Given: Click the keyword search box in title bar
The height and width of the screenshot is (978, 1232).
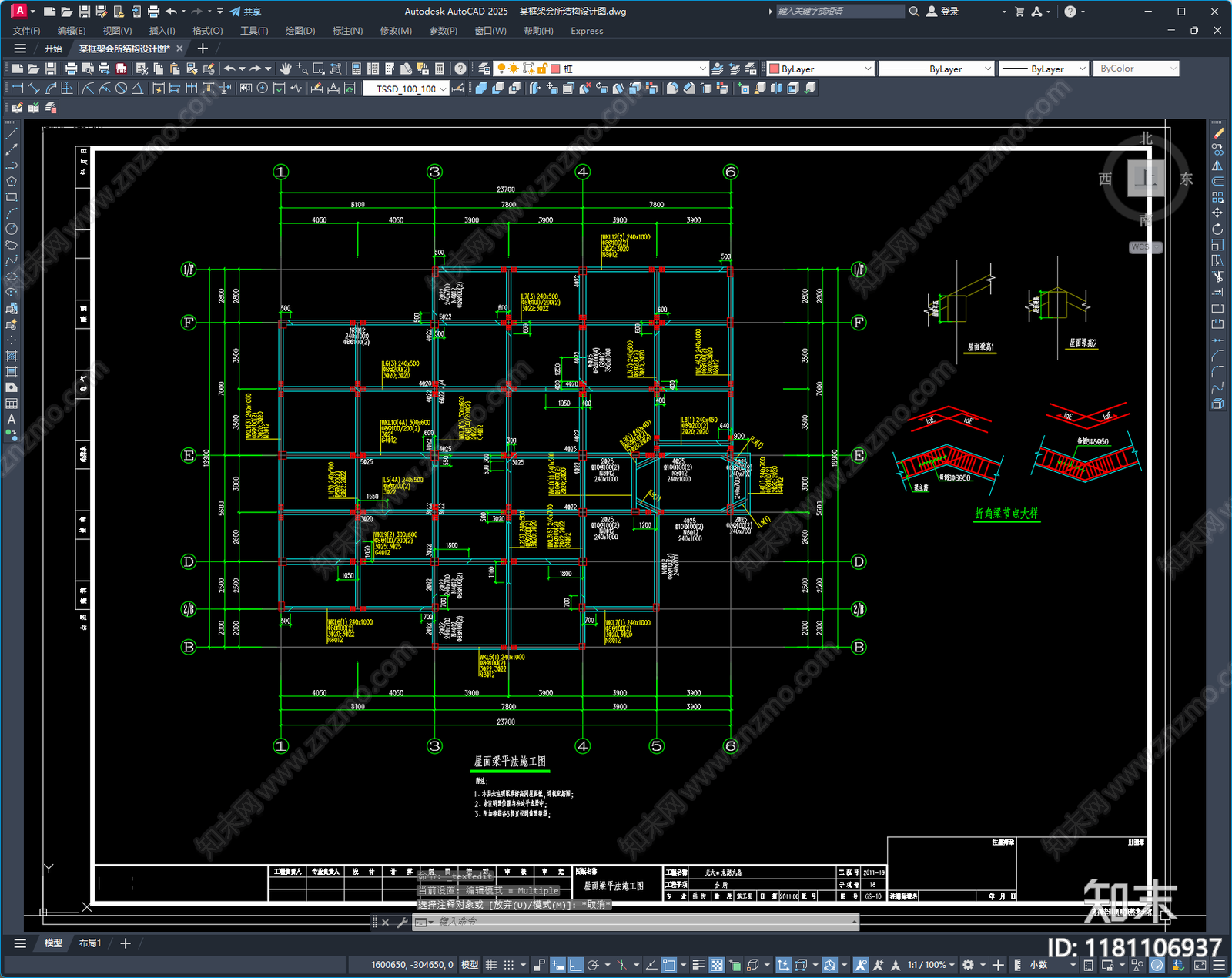Looking at the screenshot, I should pos(839,12).
